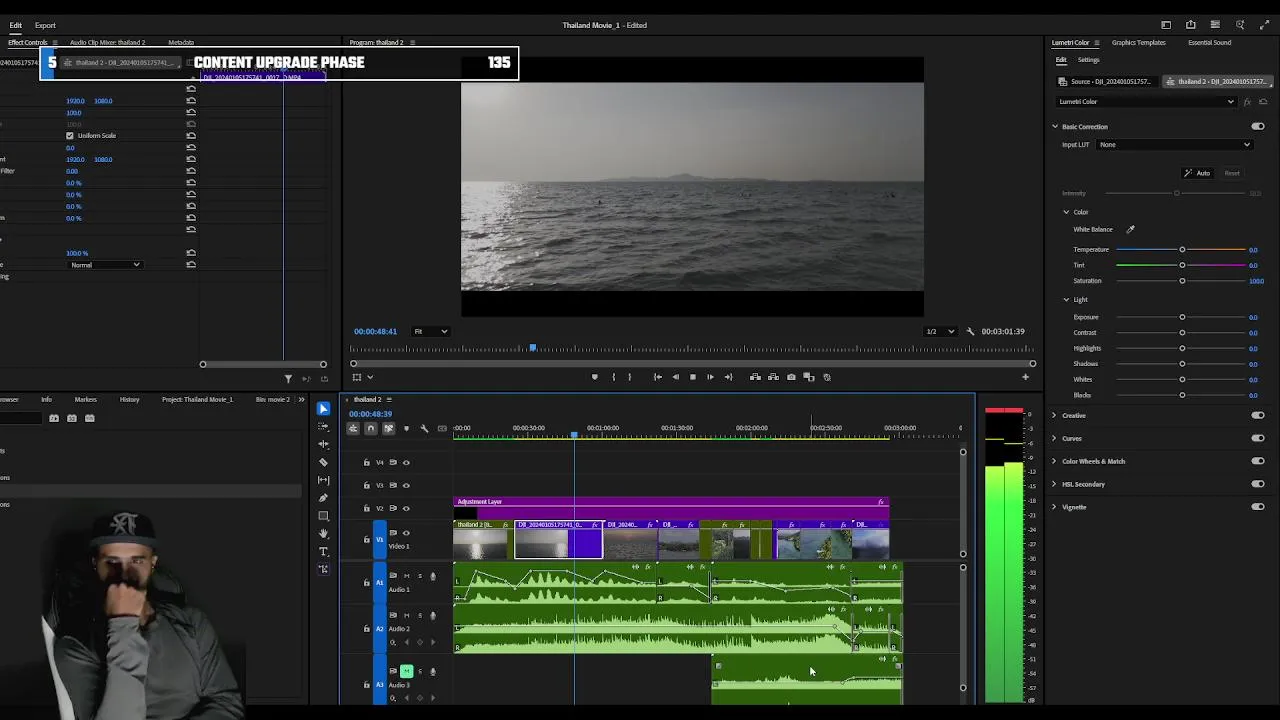Select the Ripple Edit tool

[323, 444]
